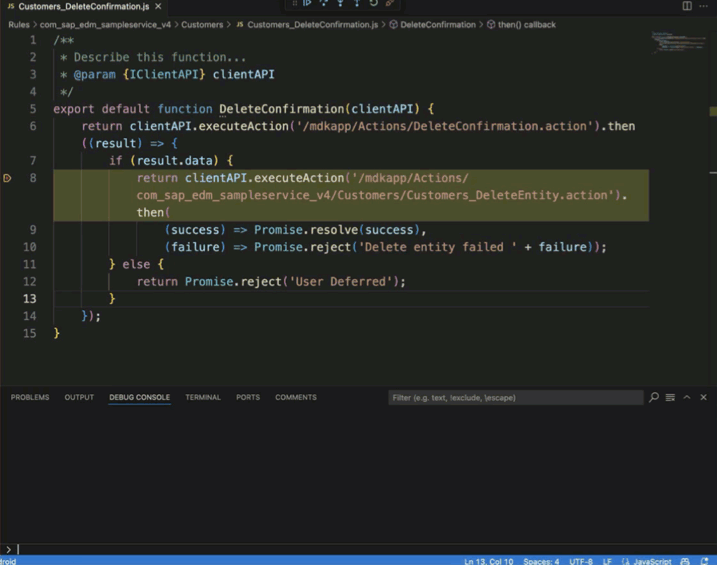This screenshot has width=717, height=565.
Task: Open notifications bell in status bar
Action: (x=704, y=561)
